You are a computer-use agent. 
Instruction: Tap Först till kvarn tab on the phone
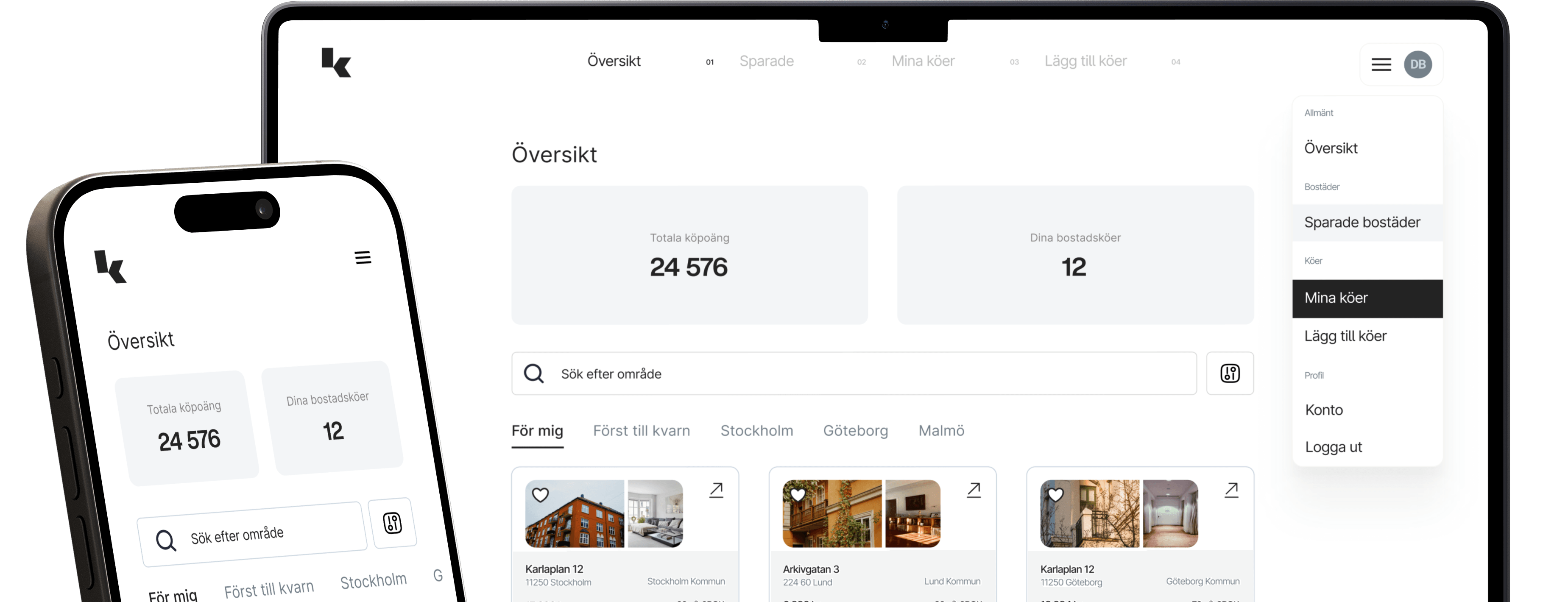pyautogui.click(x=269, y=589)
